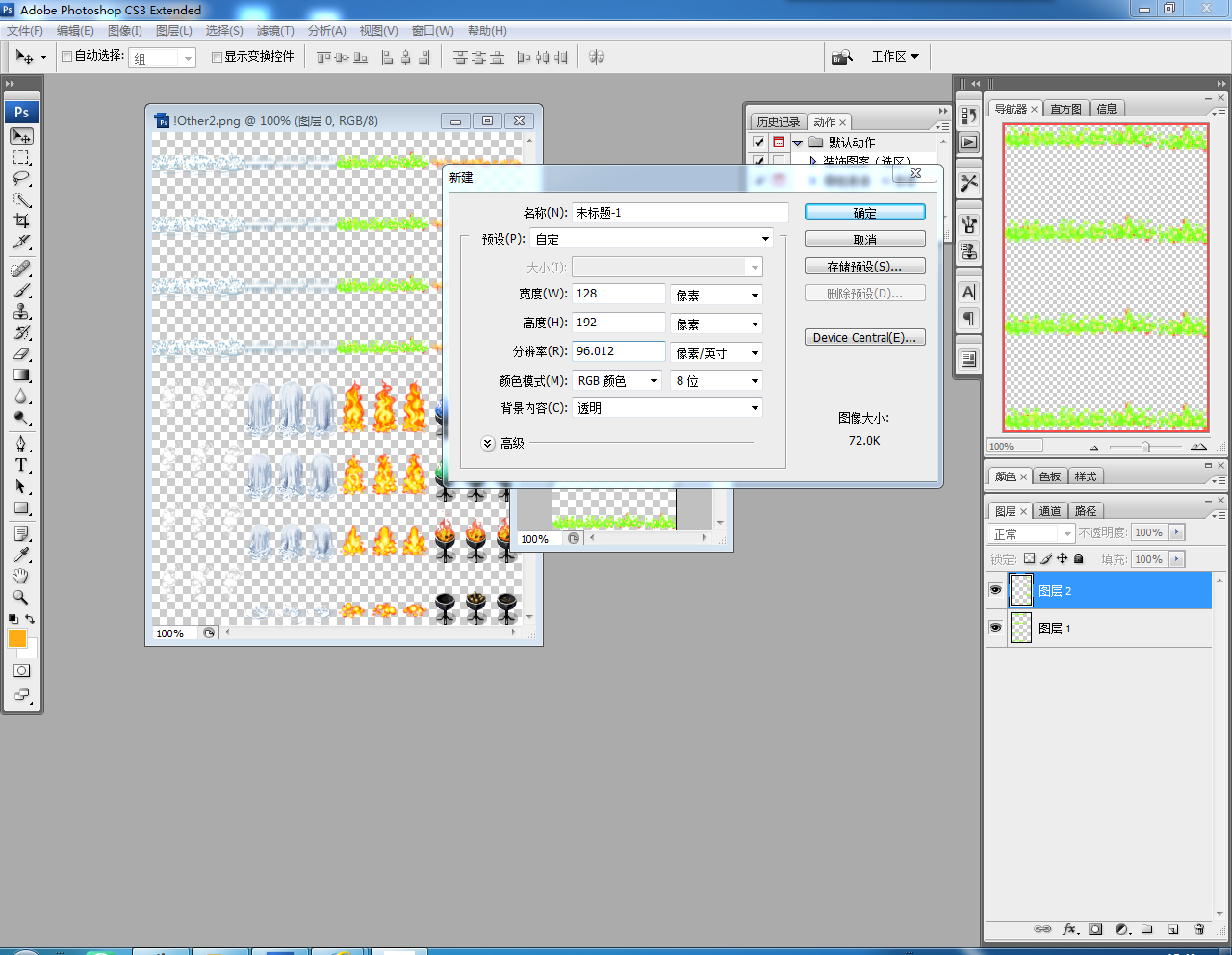Select the Magic Wand tool
The height and width of the screenshot is (955, 1232).
point(21,200)
